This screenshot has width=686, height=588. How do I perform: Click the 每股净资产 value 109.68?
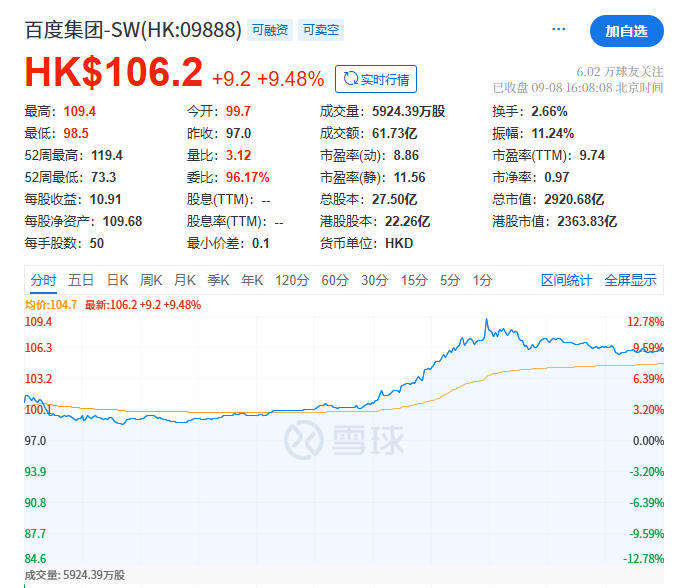tap(122, 221)
